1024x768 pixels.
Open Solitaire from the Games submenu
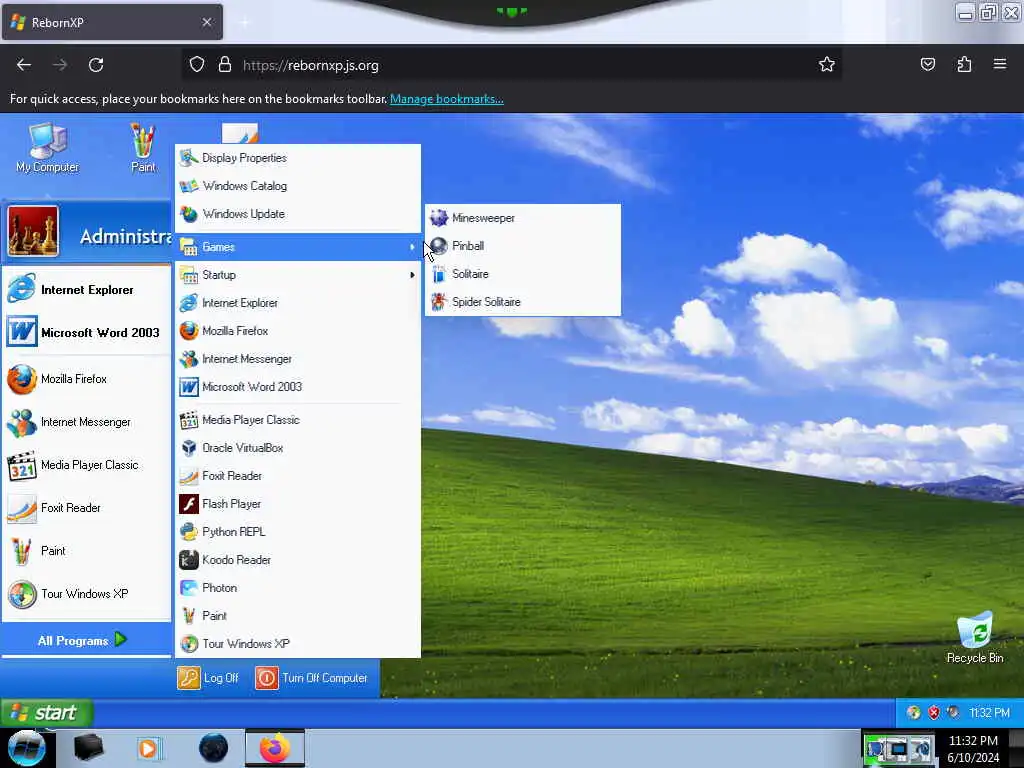[x=522, y=274]
